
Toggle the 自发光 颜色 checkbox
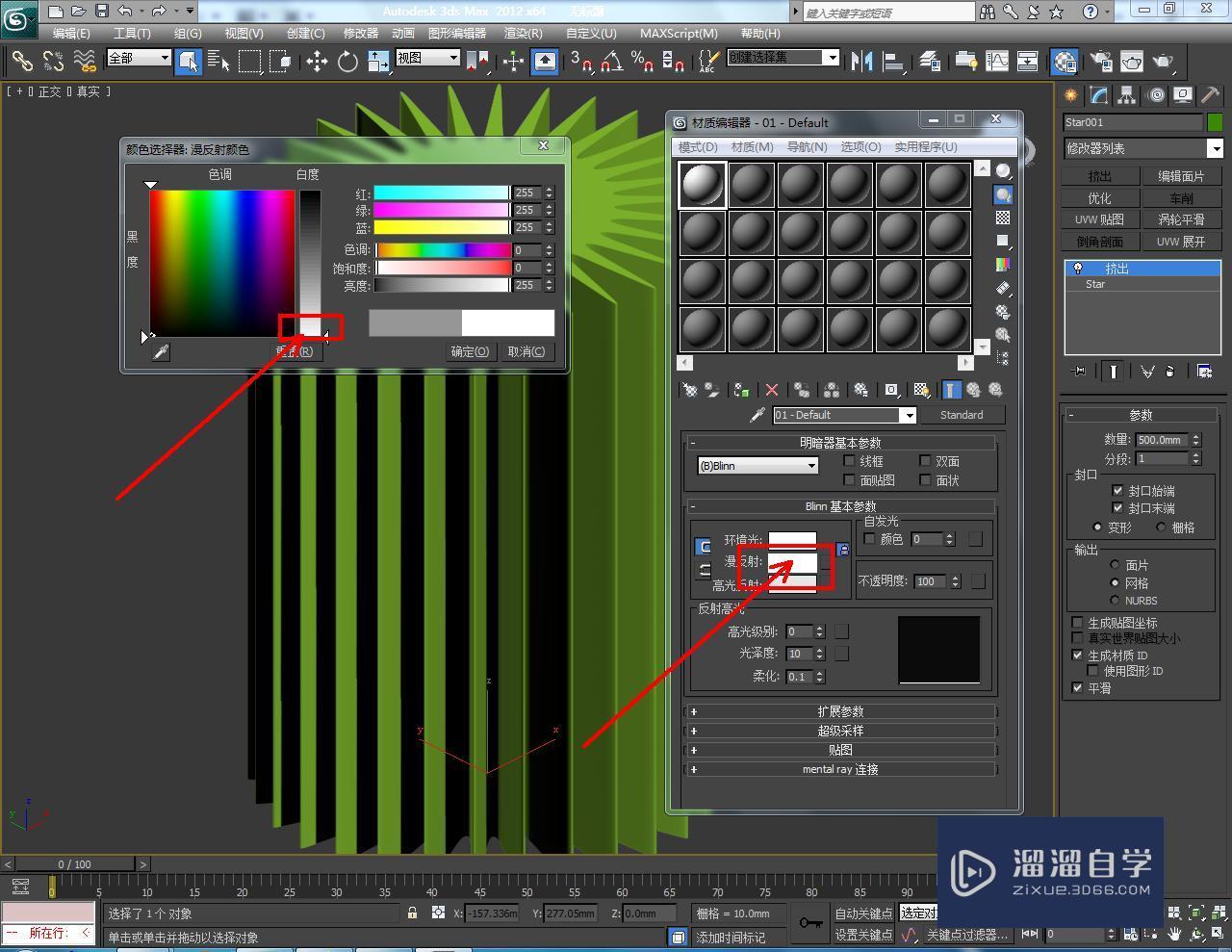coord(870,539)
